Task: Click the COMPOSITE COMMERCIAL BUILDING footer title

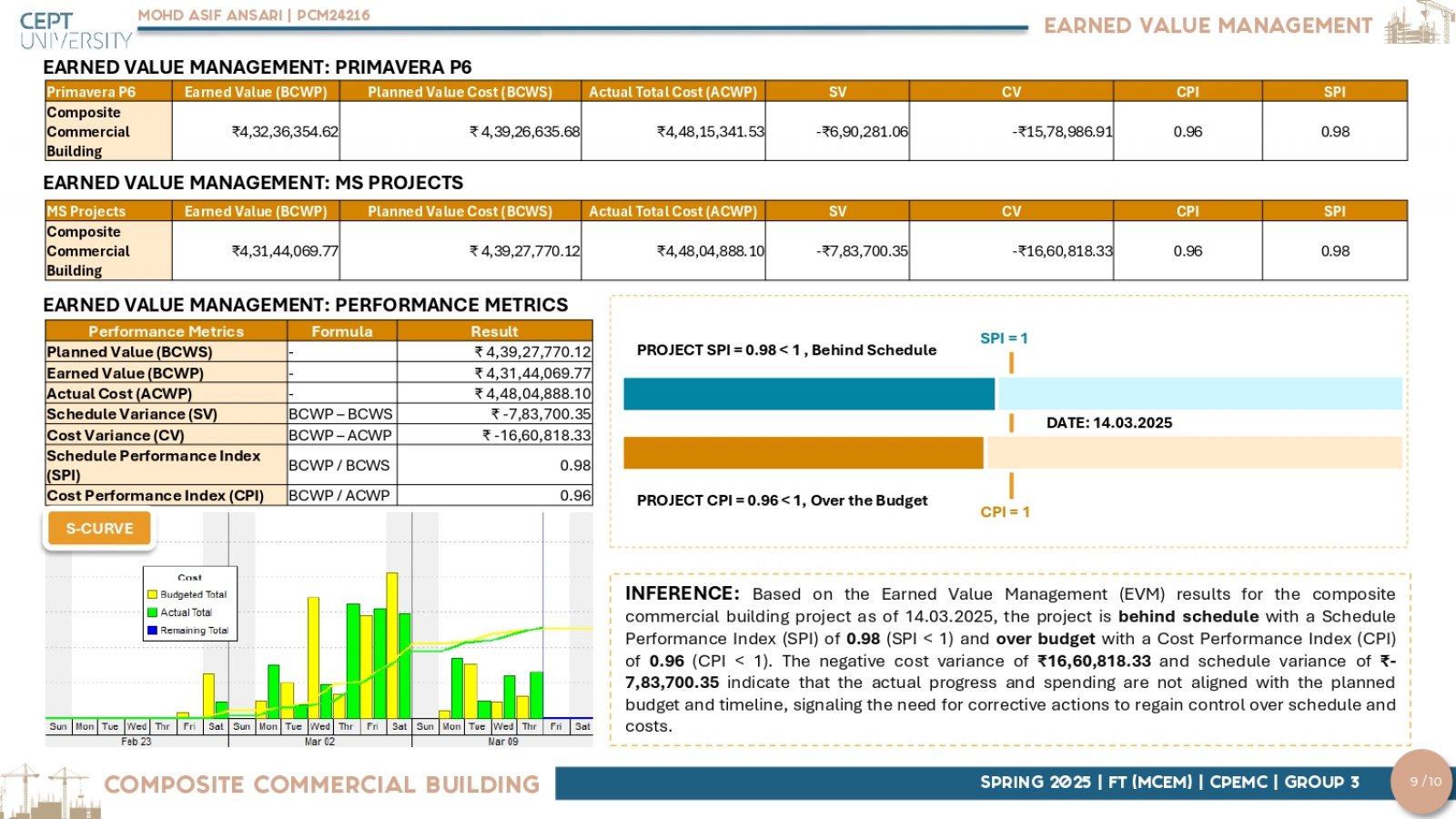Action: tap(322, 784)
